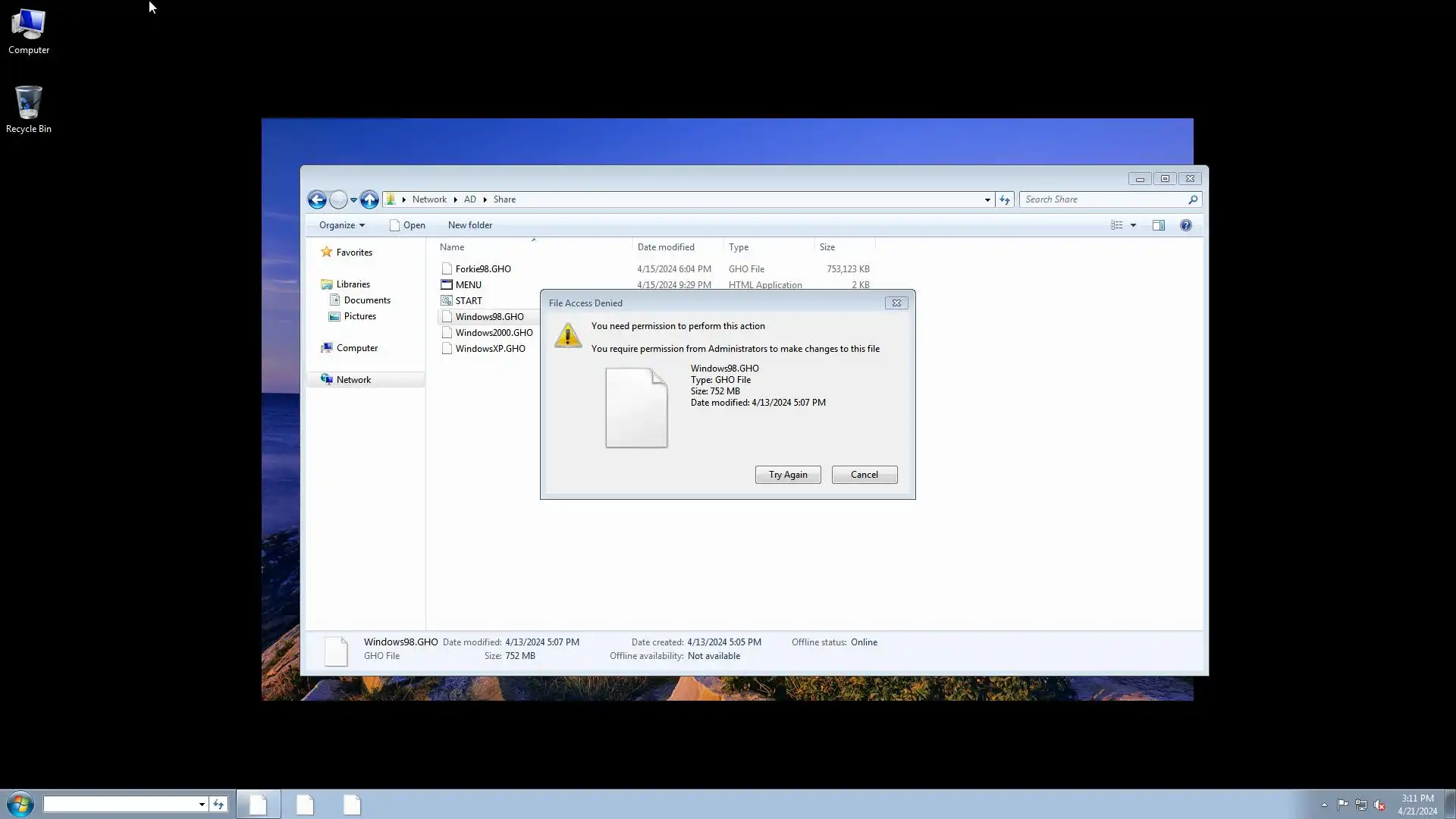
Task: Click the Change your view icon
Action: click(1116, 225)
